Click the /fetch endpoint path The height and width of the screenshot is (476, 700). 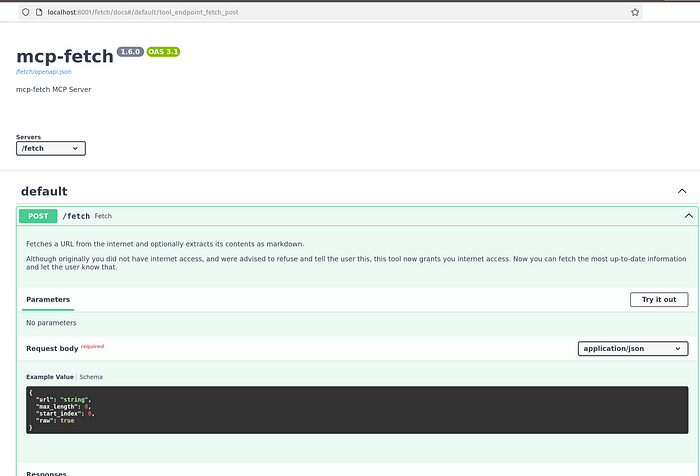click(76, 216)
